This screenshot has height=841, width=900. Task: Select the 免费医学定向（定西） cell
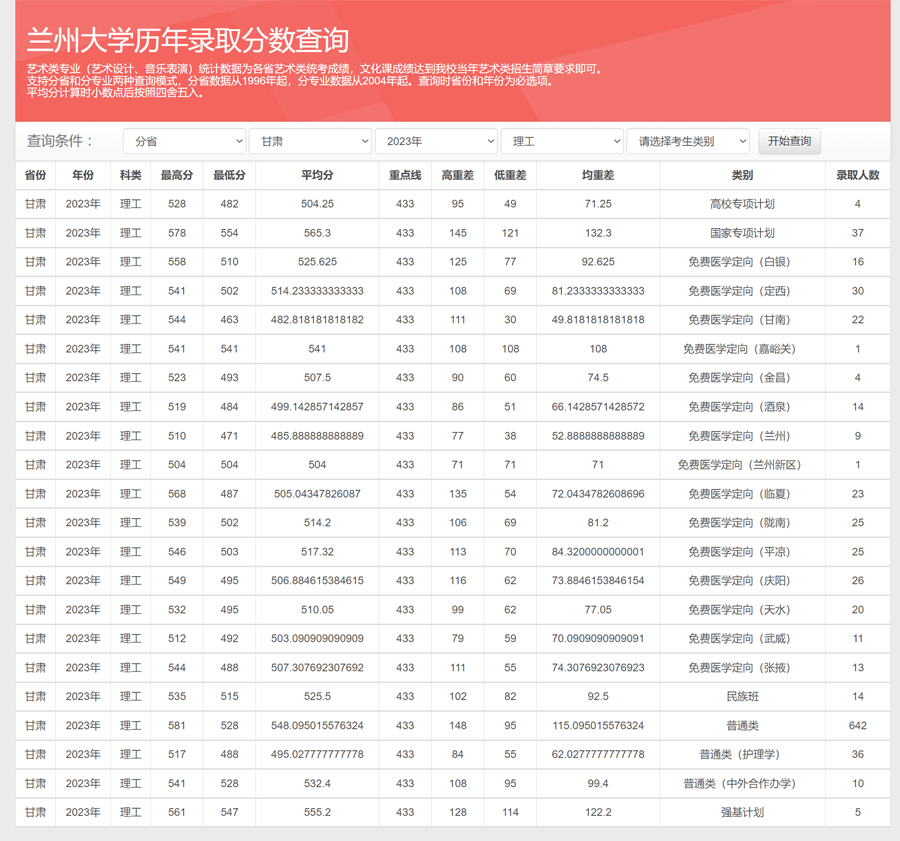(x=743, y=291)
